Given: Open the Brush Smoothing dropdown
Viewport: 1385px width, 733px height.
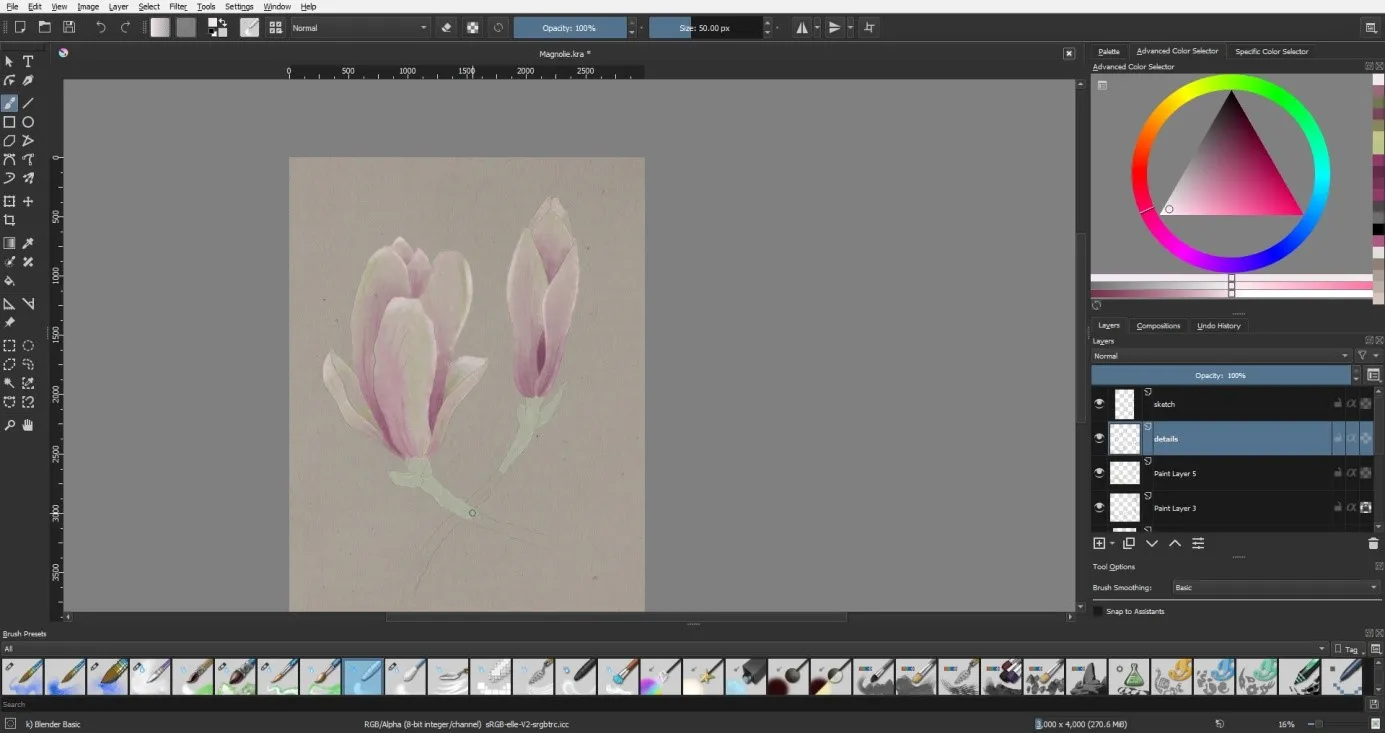Looking at the screenshot, I should [1275, 588].
